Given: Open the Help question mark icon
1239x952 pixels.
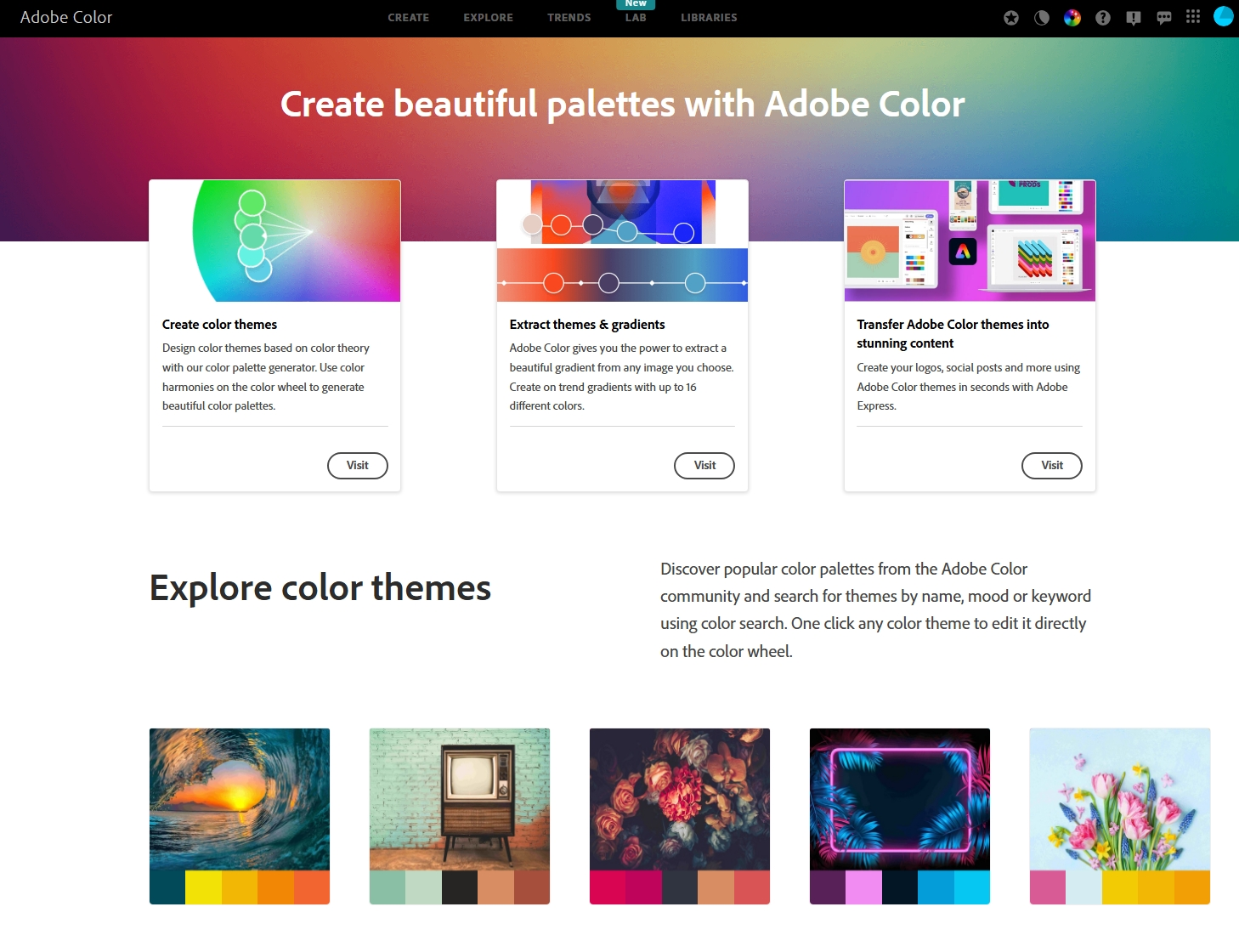Looking at the screenshot, I should 1103,18.
